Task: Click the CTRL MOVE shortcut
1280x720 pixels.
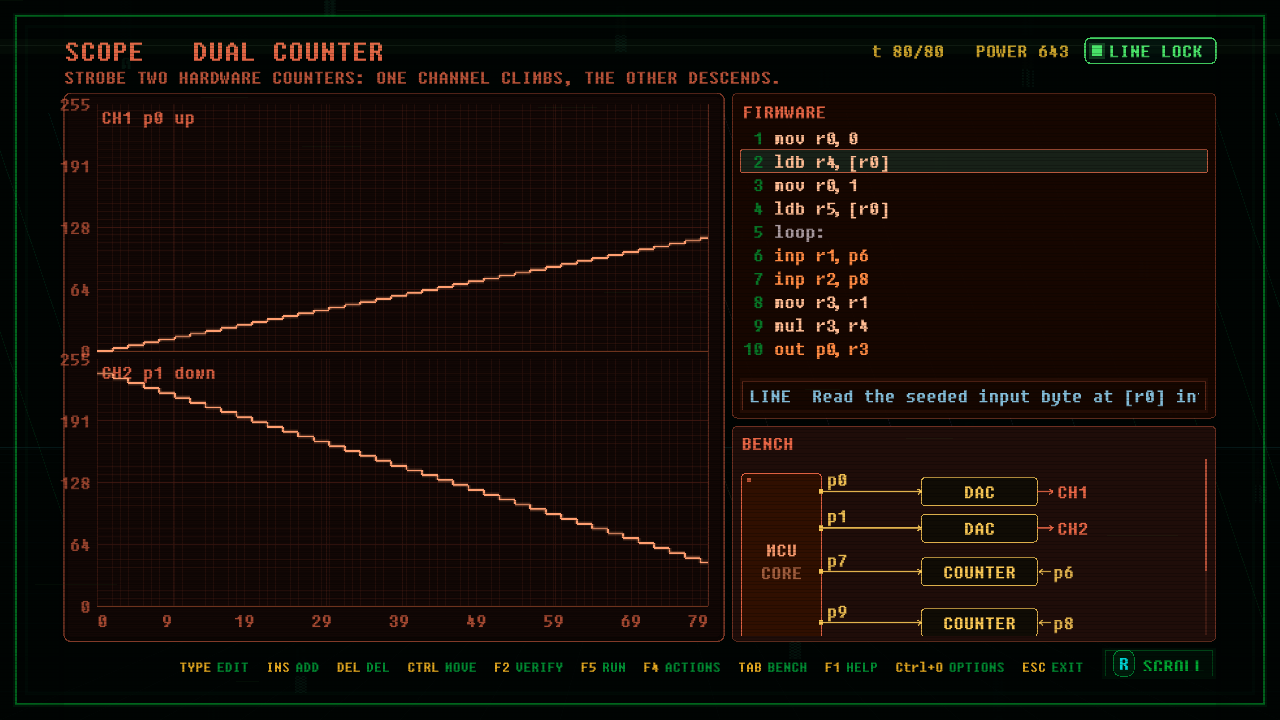Action: pos(442,667)
